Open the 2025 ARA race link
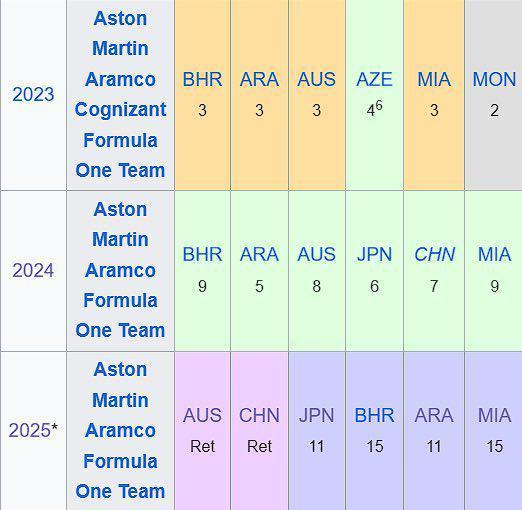The height and width of the screenshot is (510, 522). (x=434, y=415)
